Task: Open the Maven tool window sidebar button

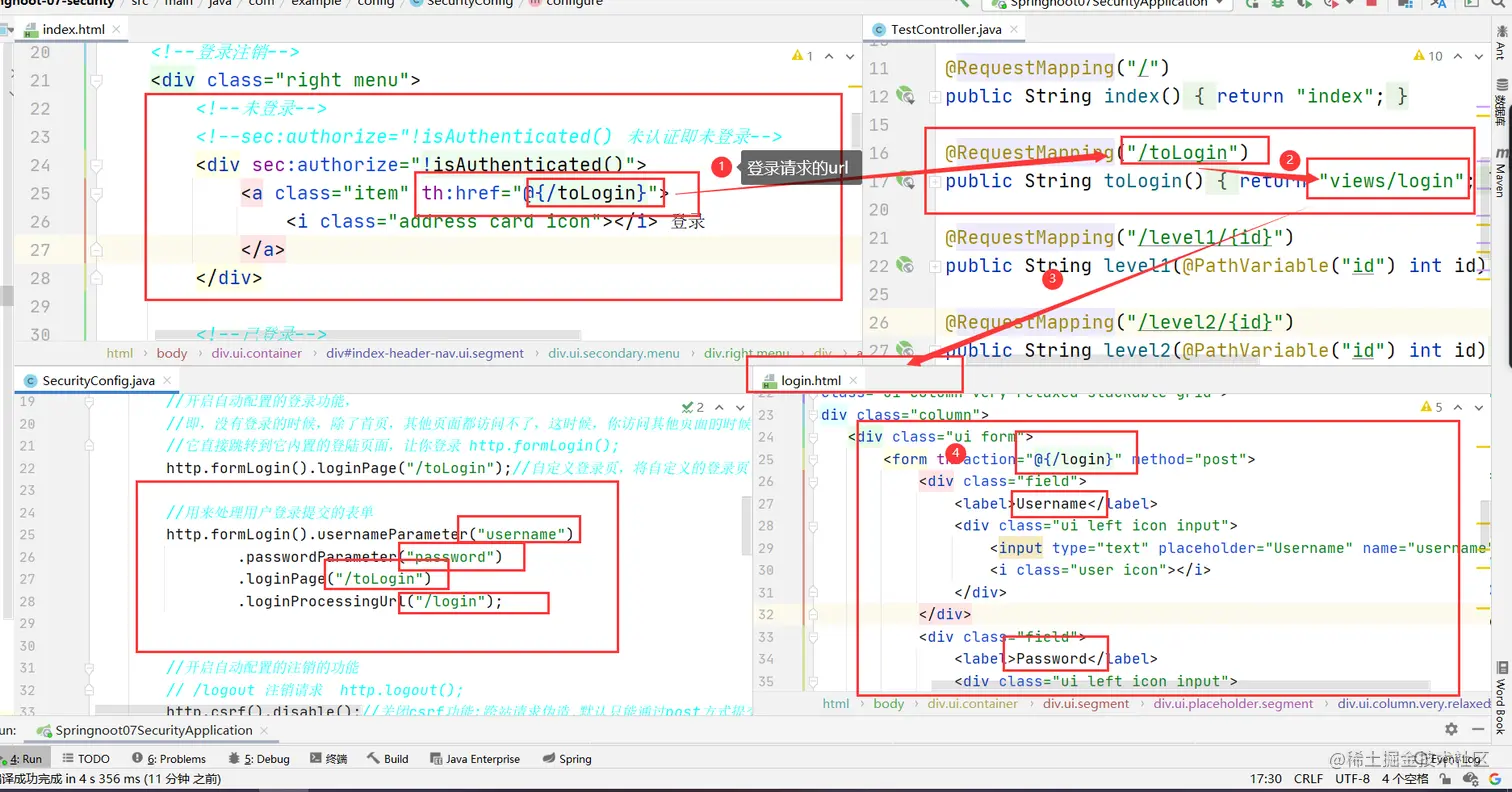Action: click(1500, 172)
